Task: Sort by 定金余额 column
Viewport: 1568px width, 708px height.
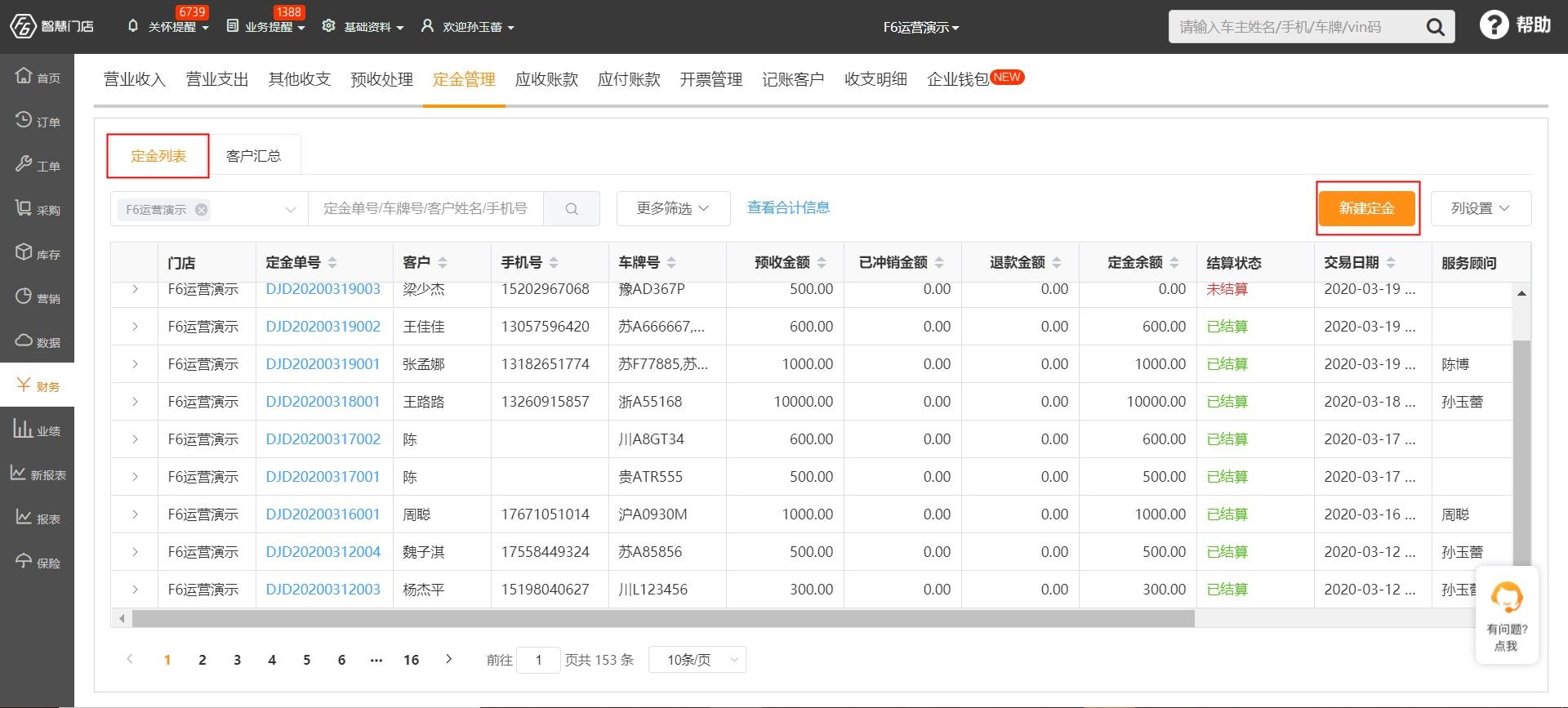Action: 1174,263
